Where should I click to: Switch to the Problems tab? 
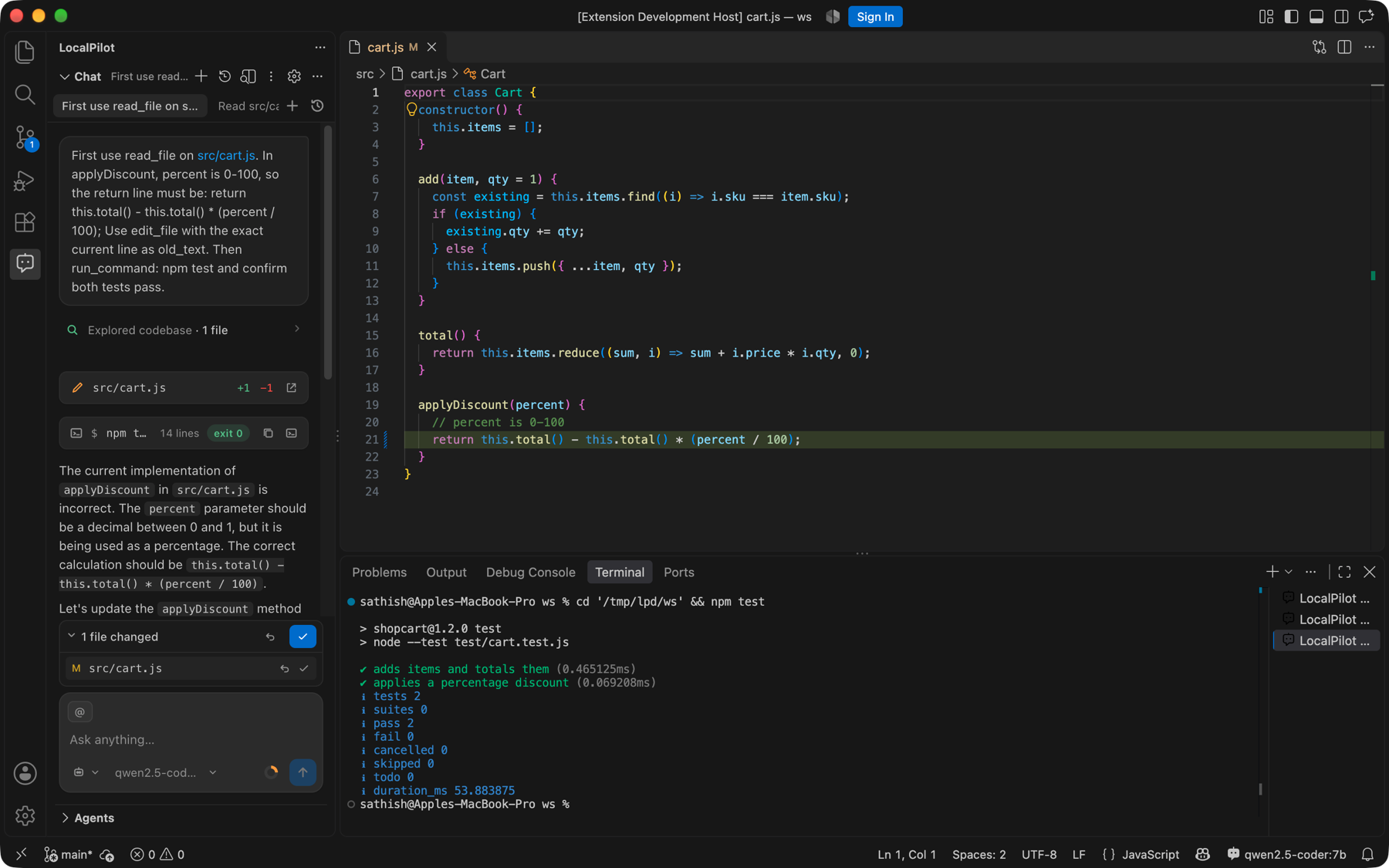point(379,572)
